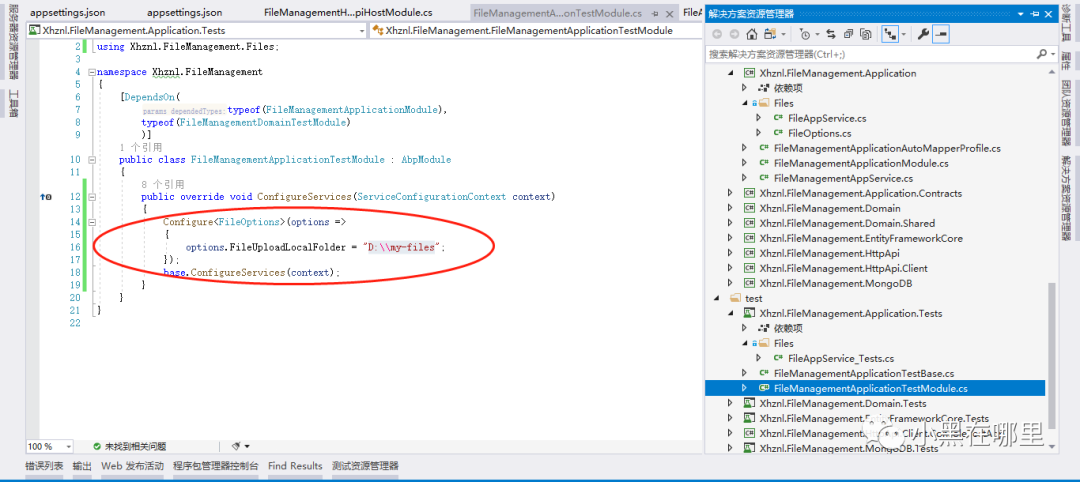Screen dimensions: 1080x482
Task: Click the '8 个引用' CodeLens link
Action: point(163,185)
